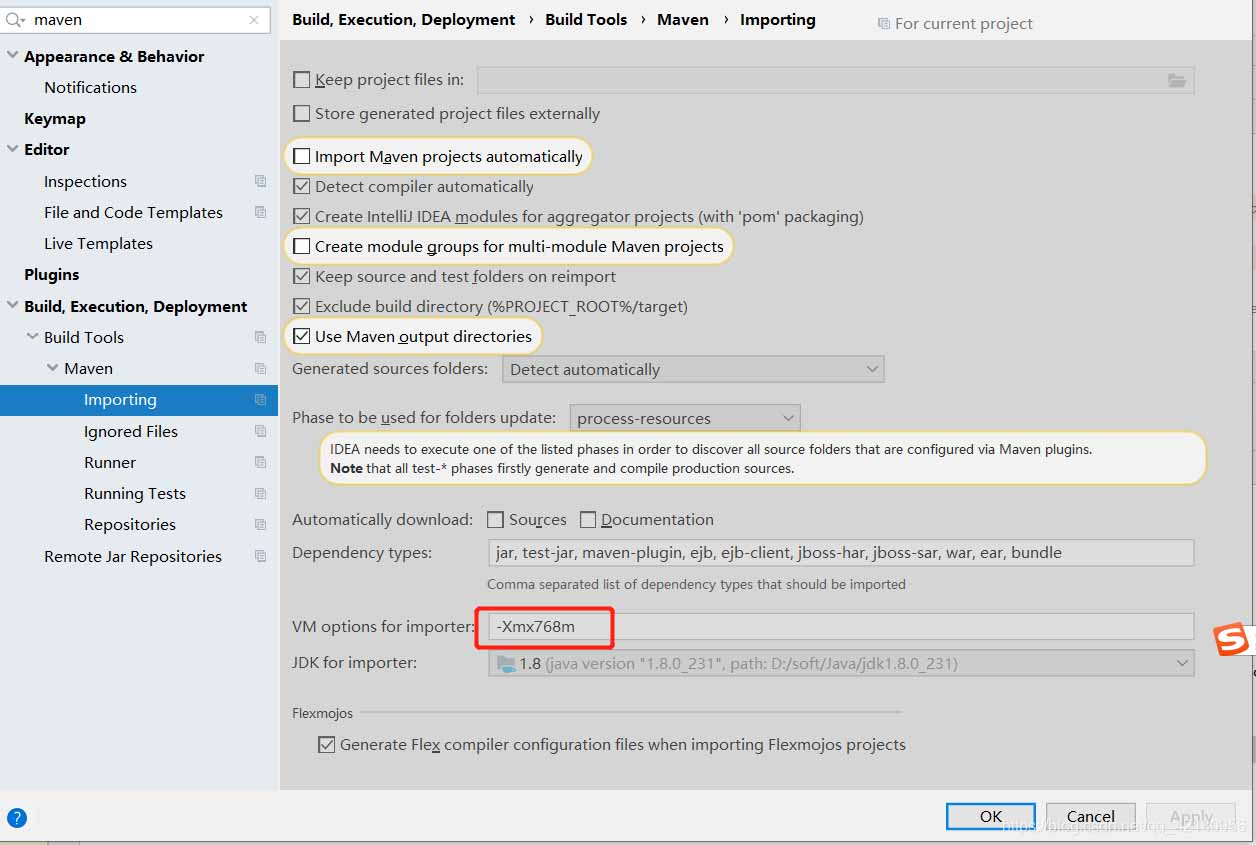Click Maven in the breadcrumb path
This screenshot has width=1256, height=845.
pos(683,19)
